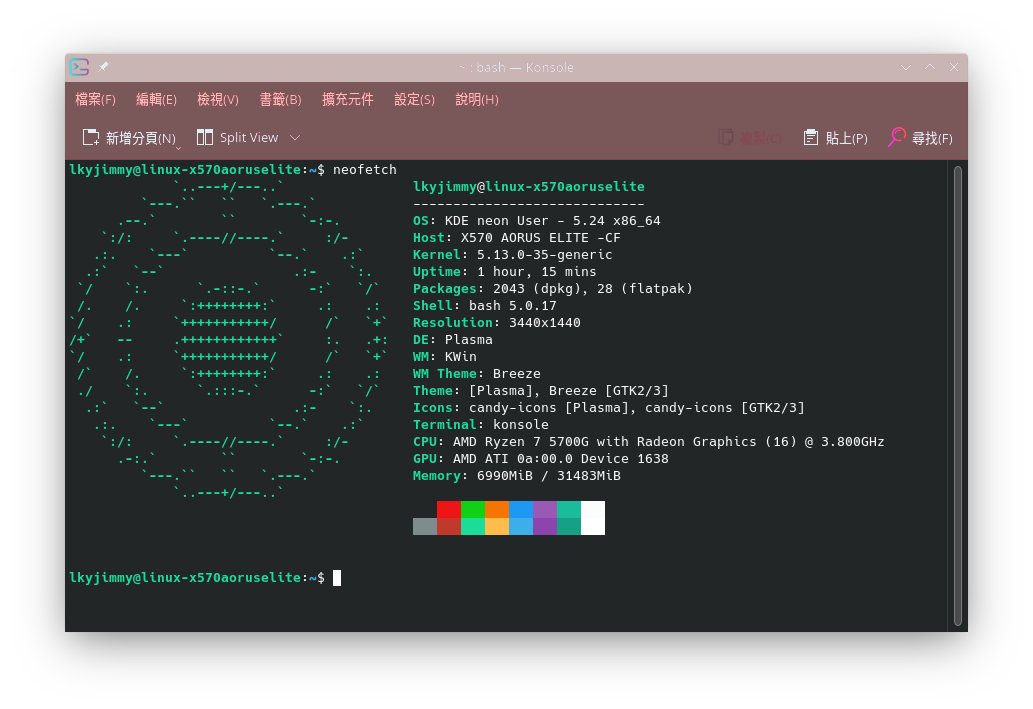The width and height of the screenshot is (1033, 709).
Task: Click the orange color block
Action: pos(497,509)
